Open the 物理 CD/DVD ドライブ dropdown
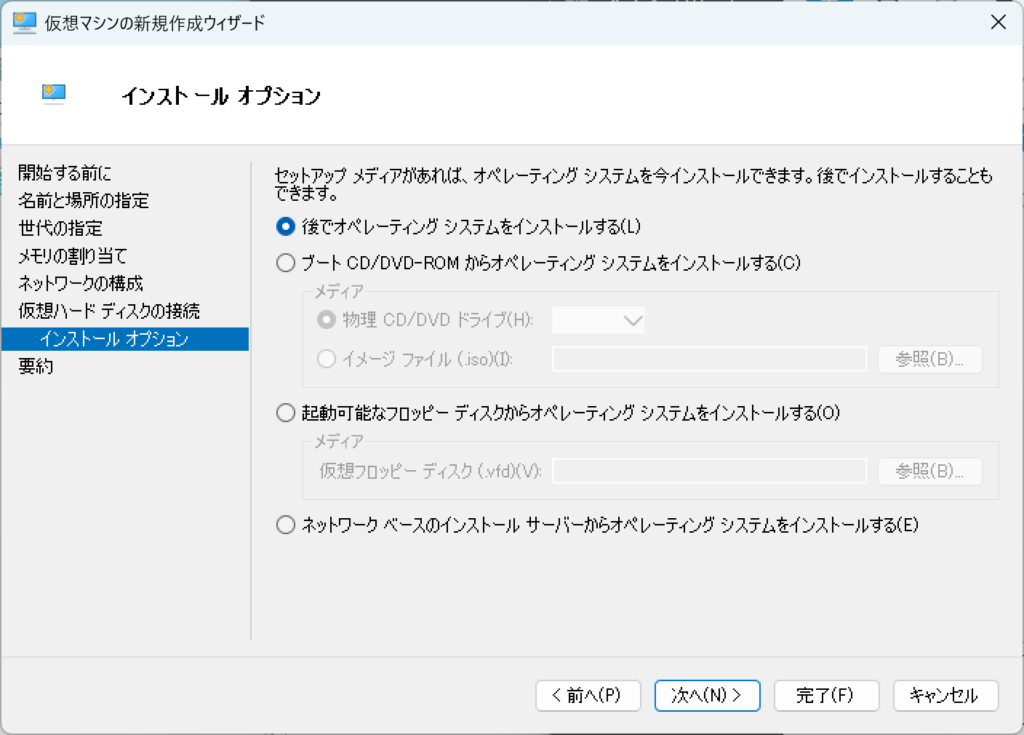The height and width of the screenshot is (735, 1024). point(598,320)
